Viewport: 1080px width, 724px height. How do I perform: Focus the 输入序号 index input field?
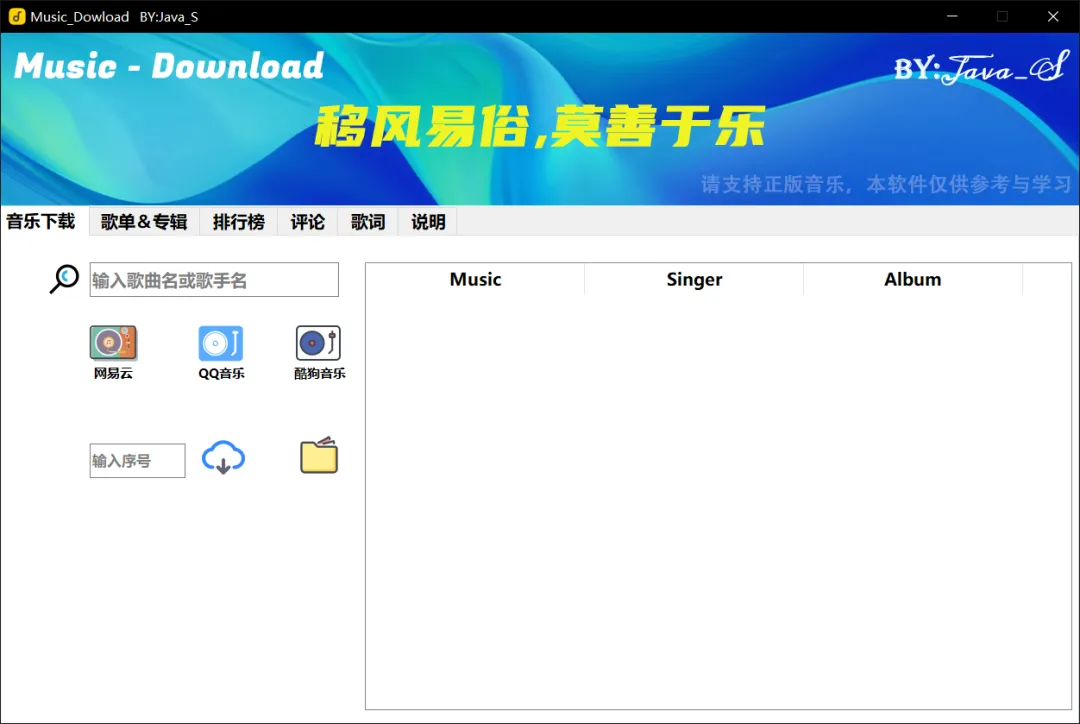click(x=138, y=461)
